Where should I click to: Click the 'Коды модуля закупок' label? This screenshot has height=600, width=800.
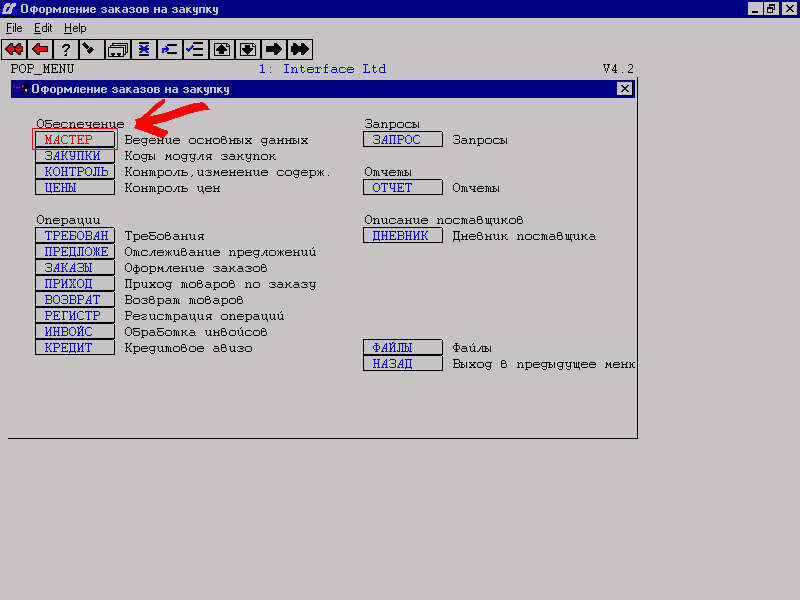[200, 156]
